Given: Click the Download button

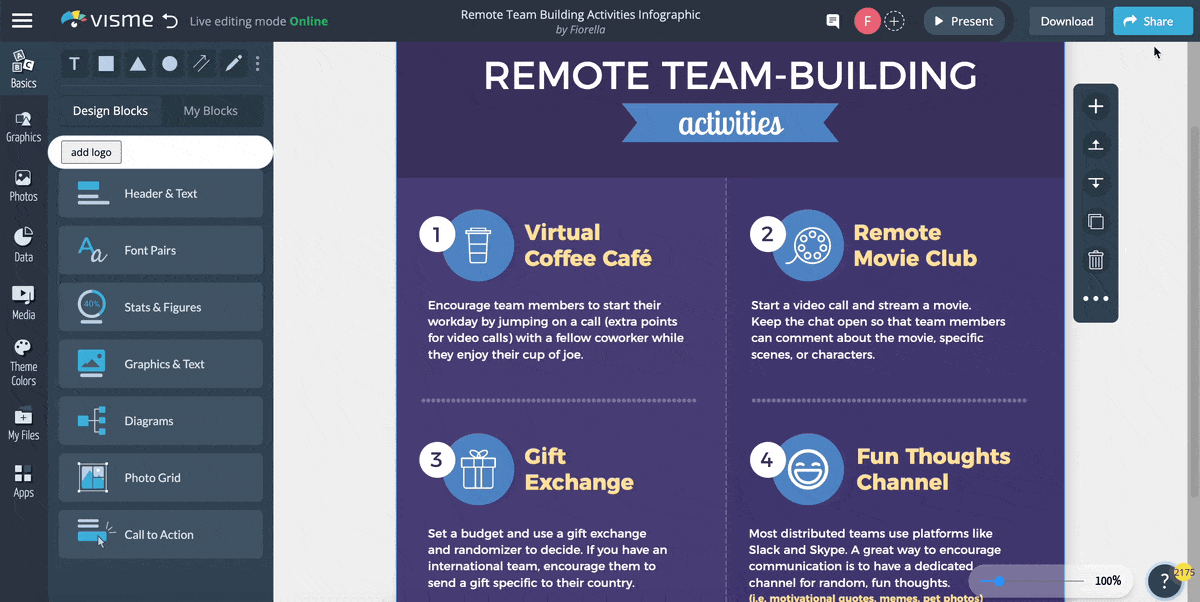Looking at the screenshot, I should click(x=1066, y=21).
